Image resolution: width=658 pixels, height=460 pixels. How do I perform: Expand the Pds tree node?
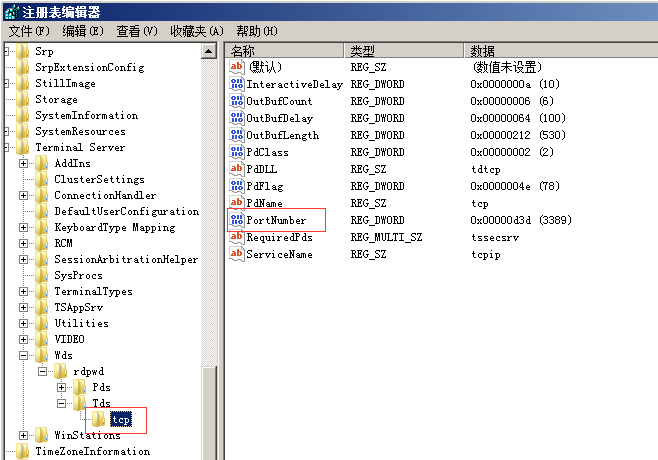click(62, 387)
